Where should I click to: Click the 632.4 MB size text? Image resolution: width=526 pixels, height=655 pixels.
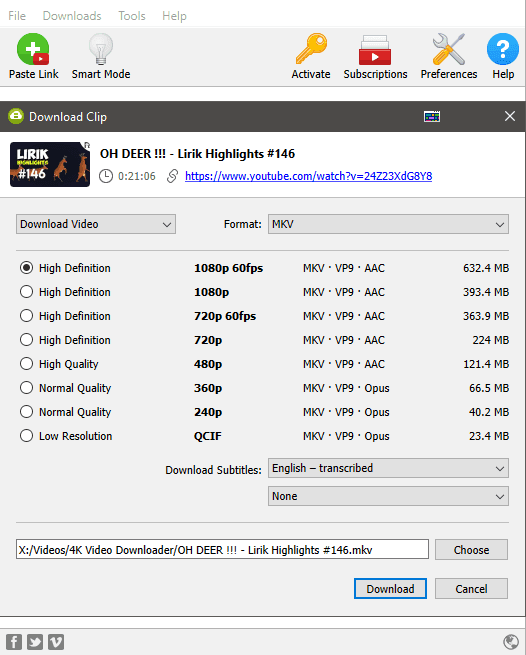486,268
